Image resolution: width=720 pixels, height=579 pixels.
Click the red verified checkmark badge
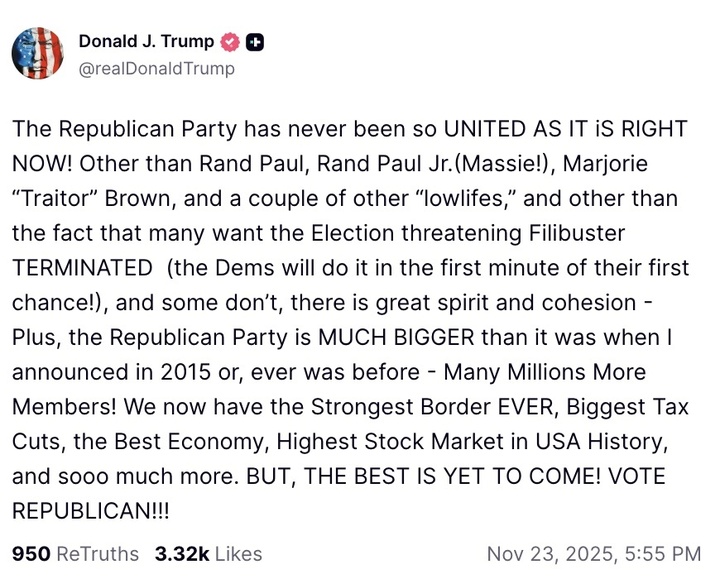pos(229,42)
